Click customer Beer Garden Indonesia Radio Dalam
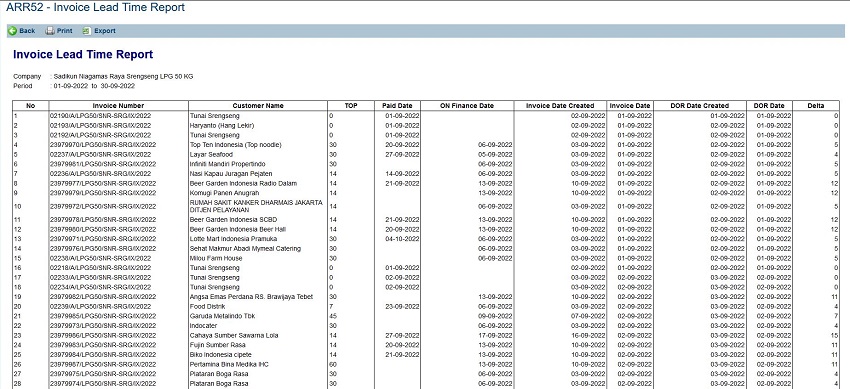This screenshot has height=389, width=850. (x=243, y=183)
